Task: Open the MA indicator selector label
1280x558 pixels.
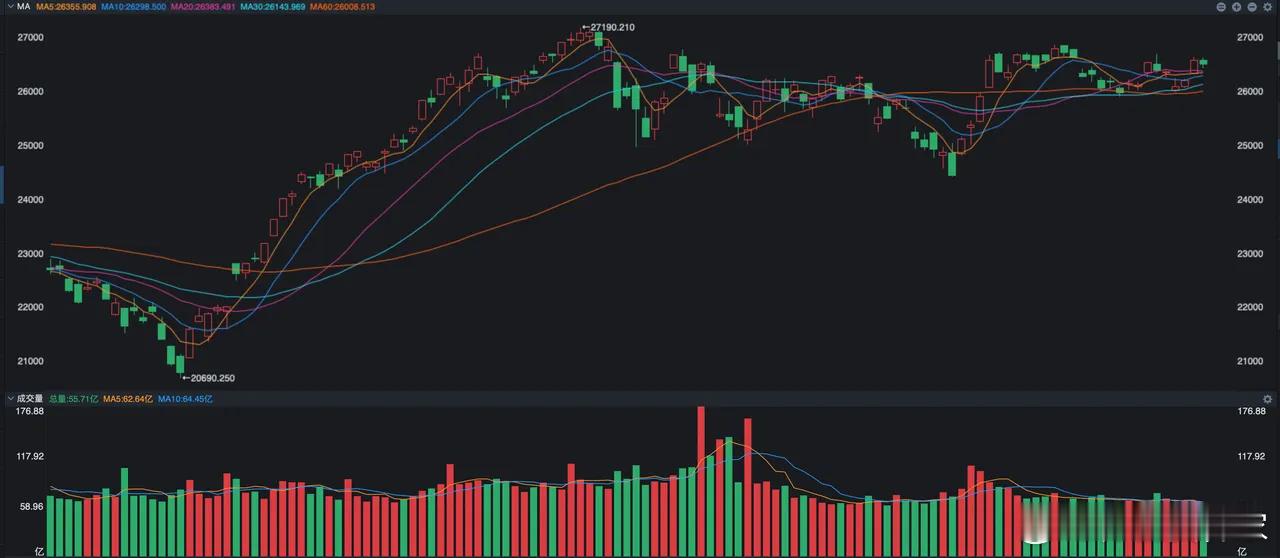Action: tap(23, 6)
